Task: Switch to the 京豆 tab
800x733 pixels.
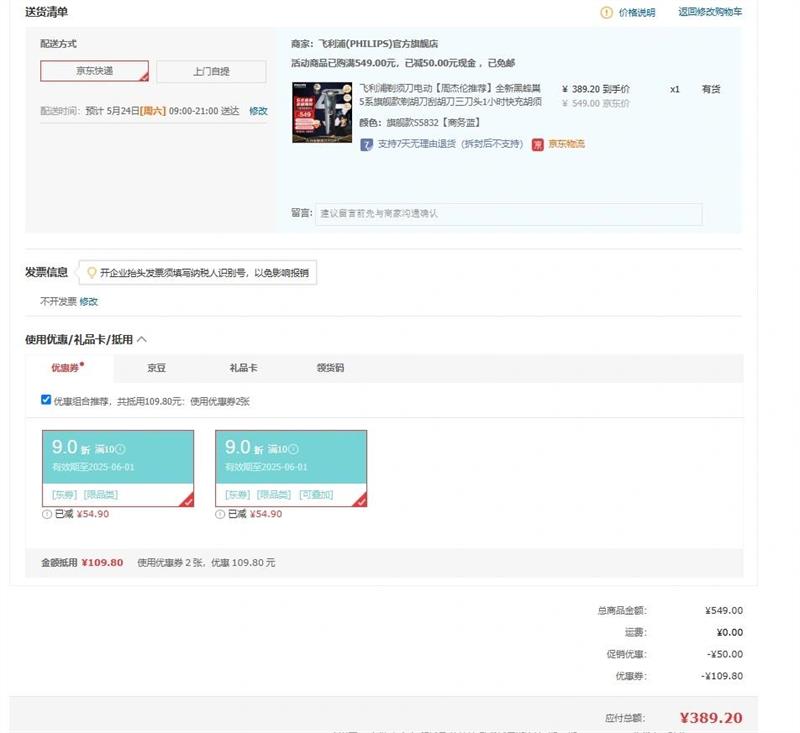Action: pyautogui.click(x=158, y=367)
